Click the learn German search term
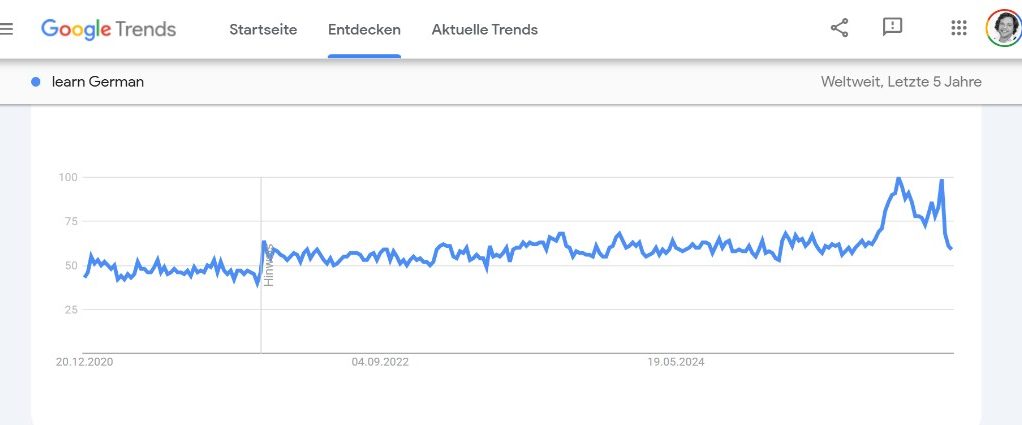 point(98,82)
